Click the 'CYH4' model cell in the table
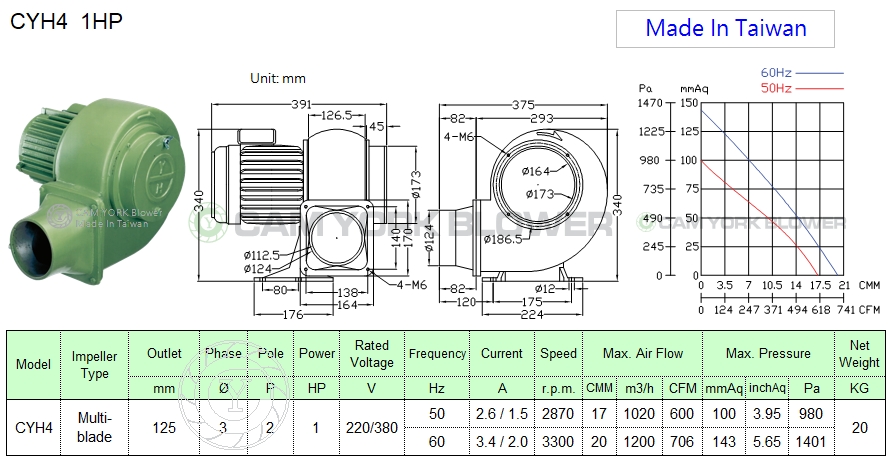The image size is (890, 466). coord(33,428)
